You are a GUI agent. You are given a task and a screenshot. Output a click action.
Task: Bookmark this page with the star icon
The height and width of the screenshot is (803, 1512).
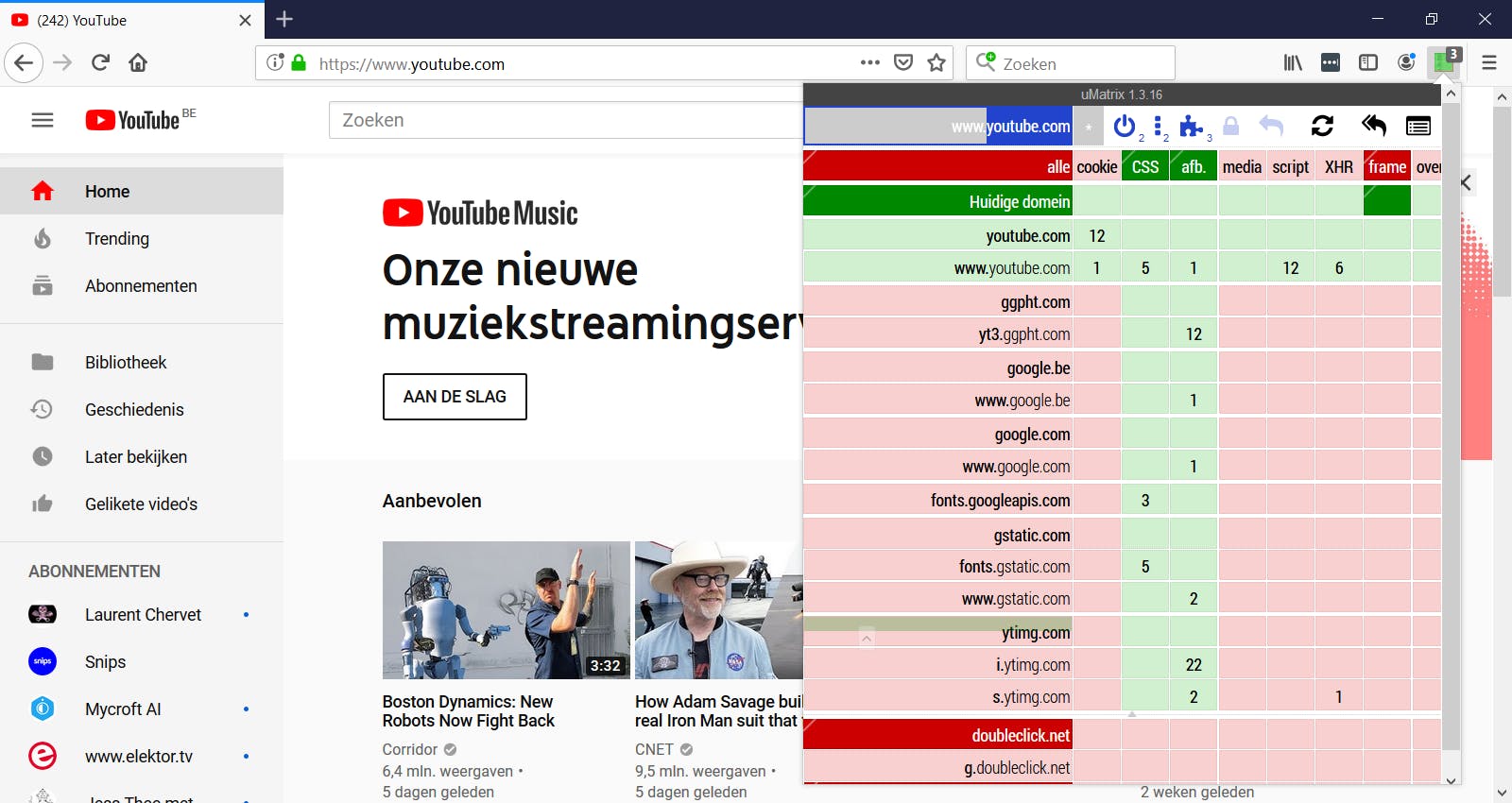point(936,62)
